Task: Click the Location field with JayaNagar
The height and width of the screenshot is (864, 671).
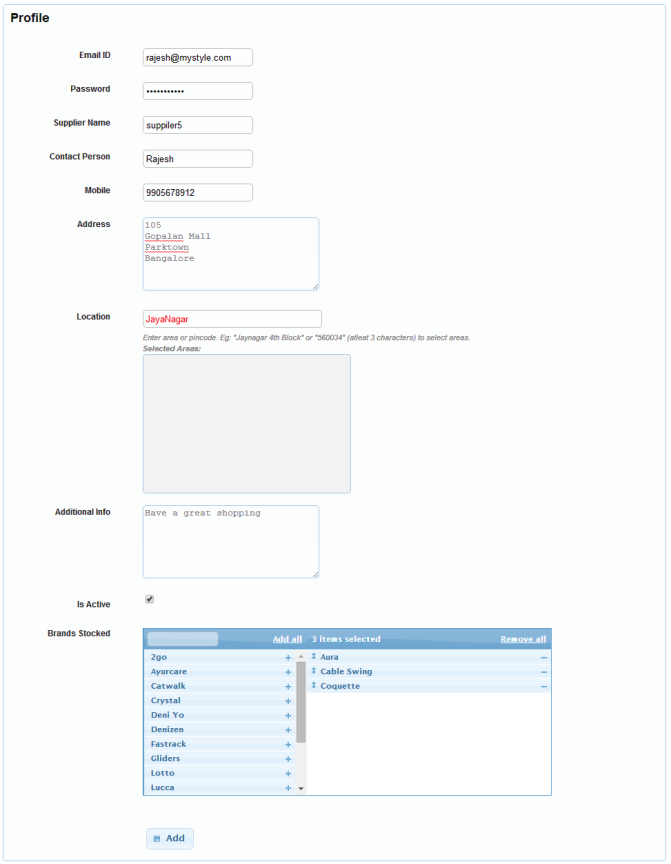Action: (x=232, y=319)
